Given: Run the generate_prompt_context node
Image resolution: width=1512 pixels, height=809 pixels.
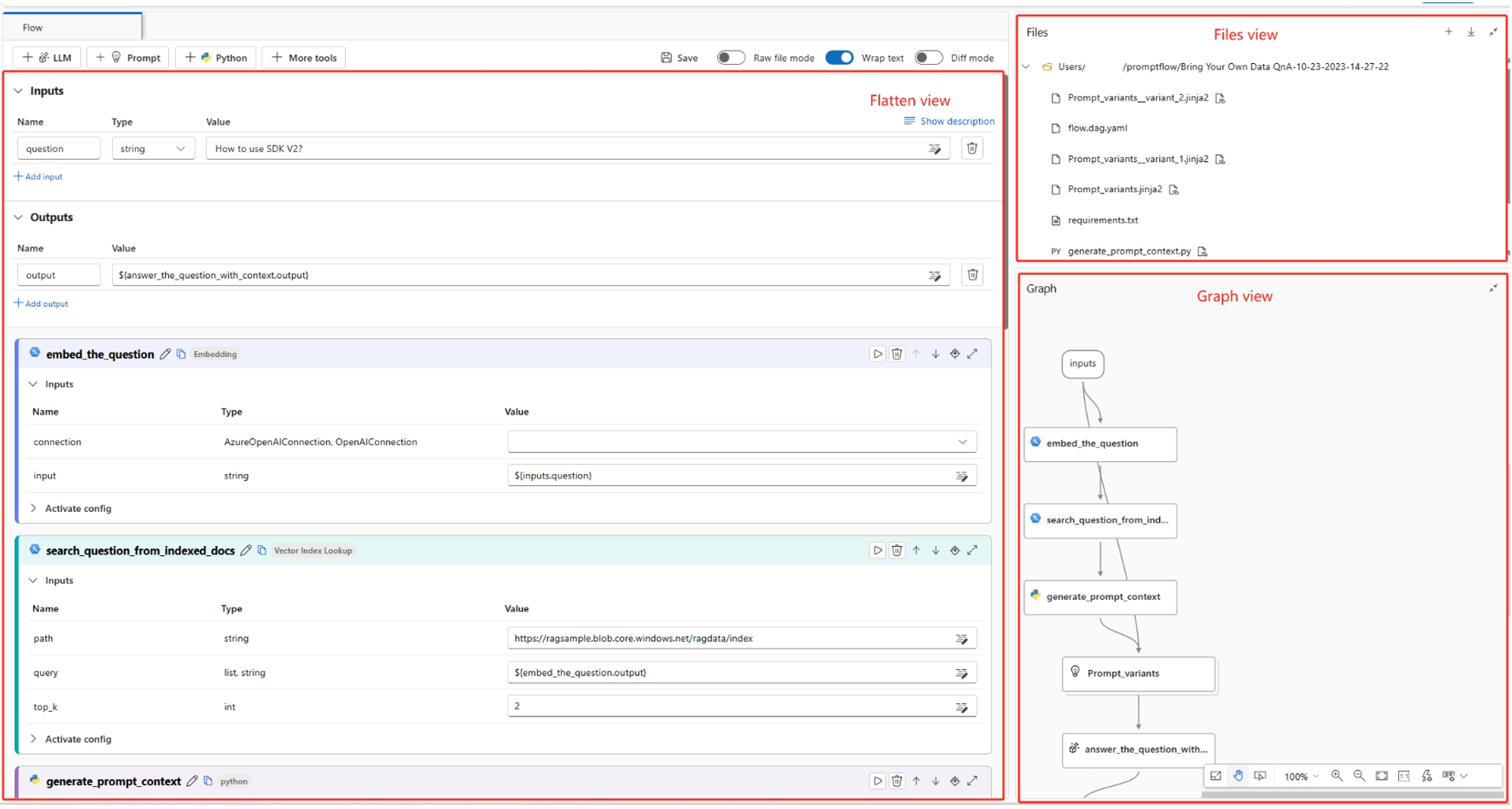Looking at the screenshot, I should pos(877,781).
